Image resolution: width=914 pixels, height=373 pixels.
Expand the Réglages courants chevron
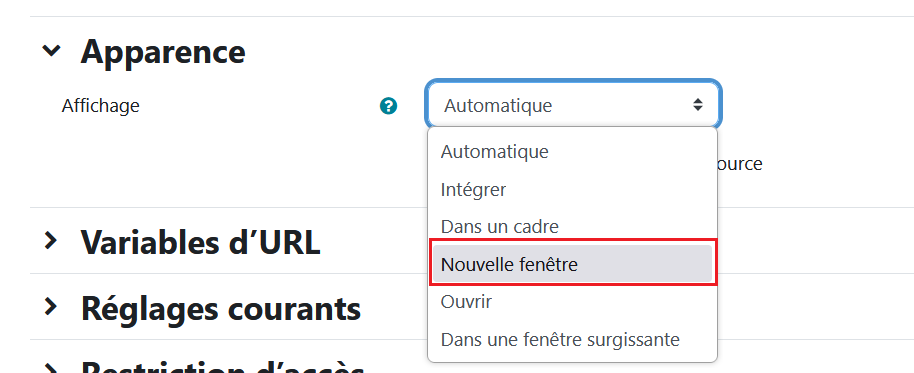[x=52, y=307]
